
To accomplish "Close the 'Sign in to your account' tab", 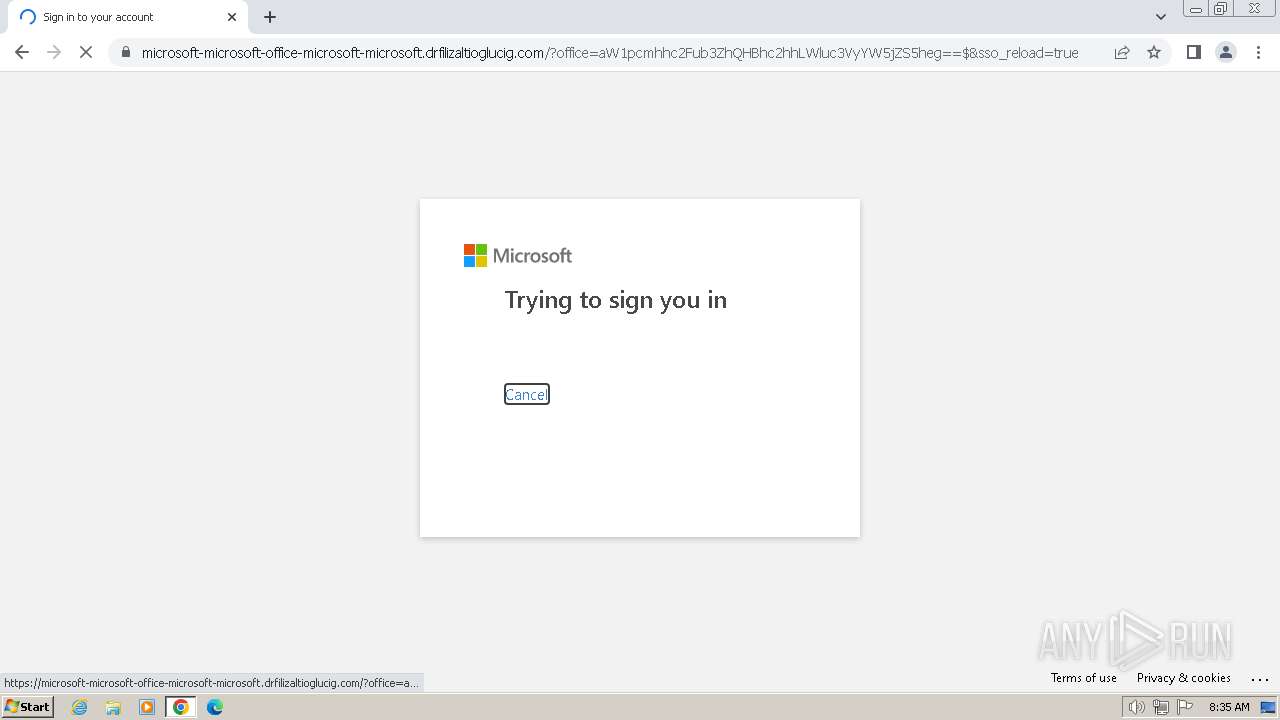I will [x=232, y=17].
